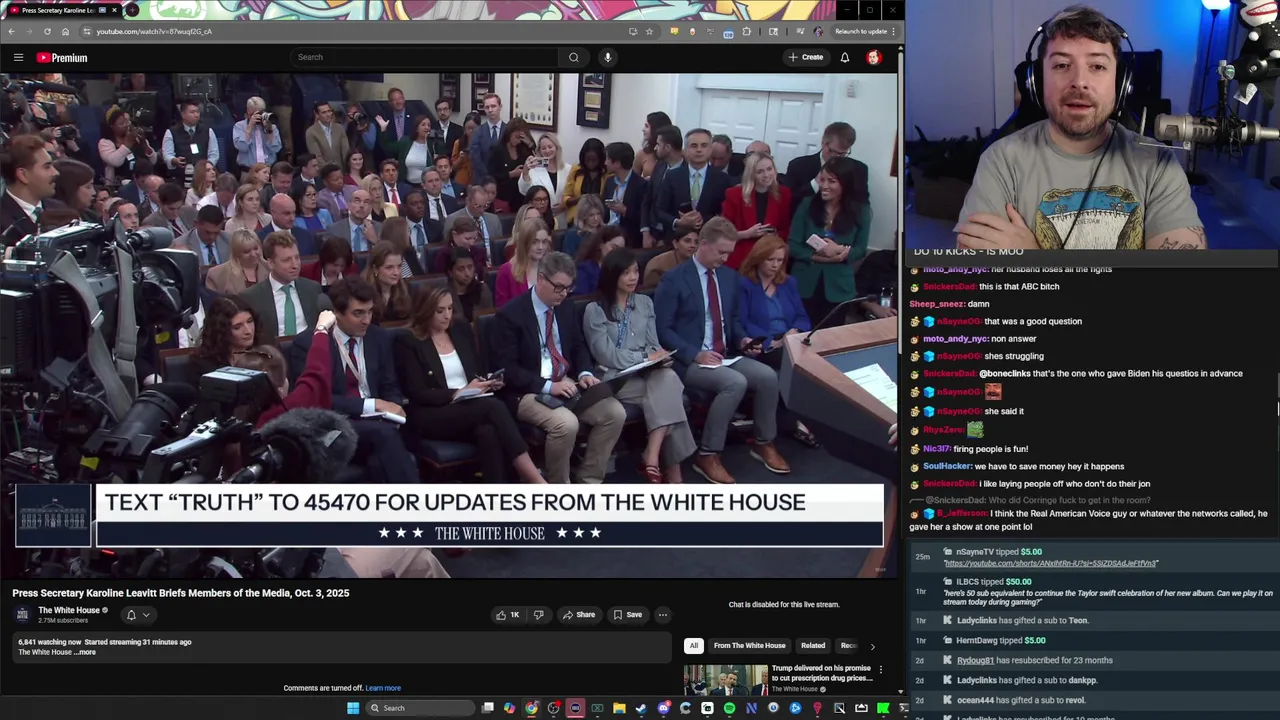The image size is (1280, 720).
Task: Click the video title text
Action: [181, 593]
